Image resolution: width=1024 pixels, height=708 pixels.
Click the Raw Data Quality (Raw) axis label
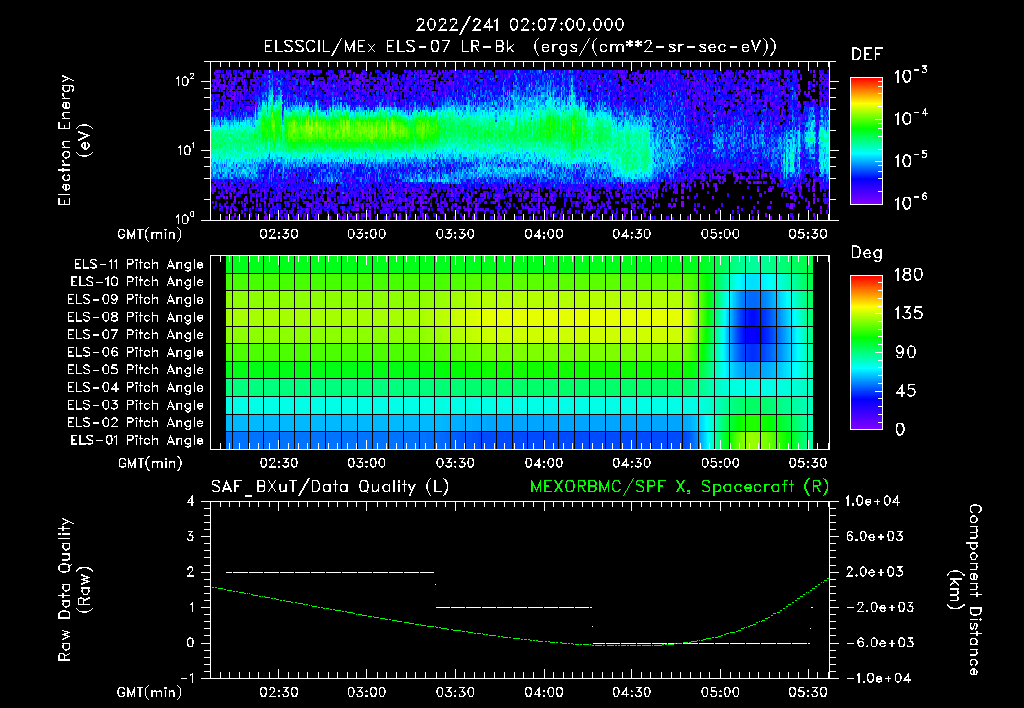click(x=74, y=589)
